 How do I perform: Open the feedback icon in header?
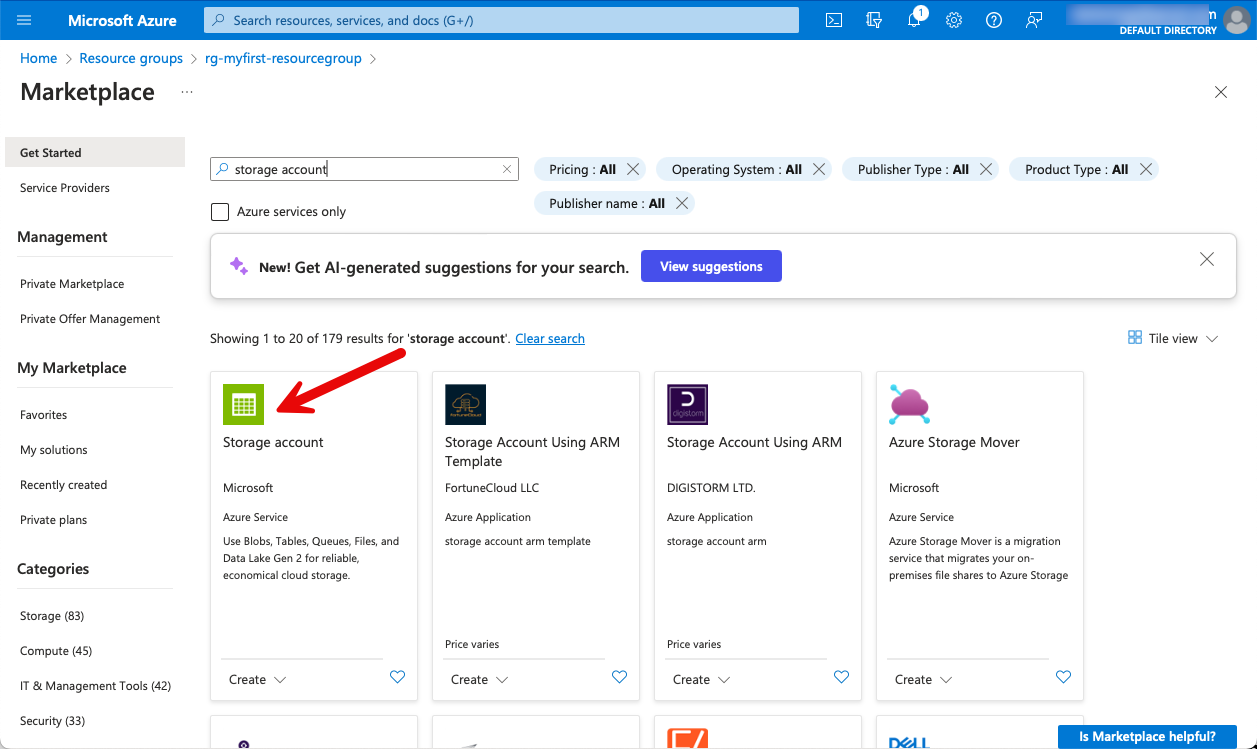point(1034,20)
